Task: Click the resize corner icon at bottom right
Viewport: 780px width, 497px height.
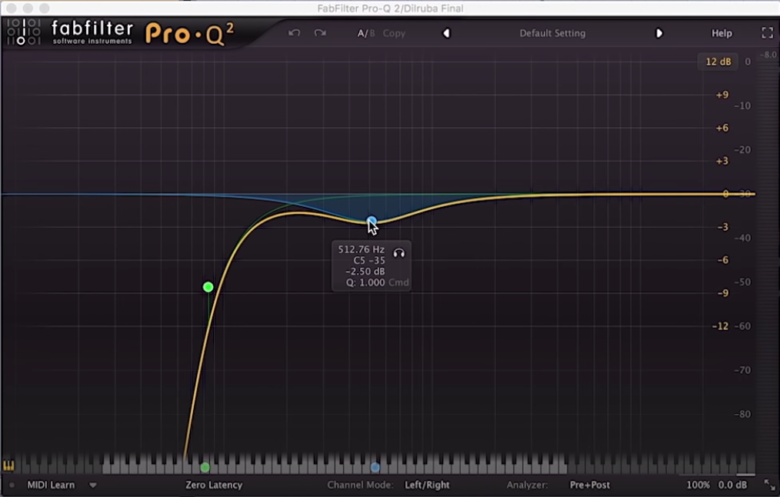Action: click(770, 485)
